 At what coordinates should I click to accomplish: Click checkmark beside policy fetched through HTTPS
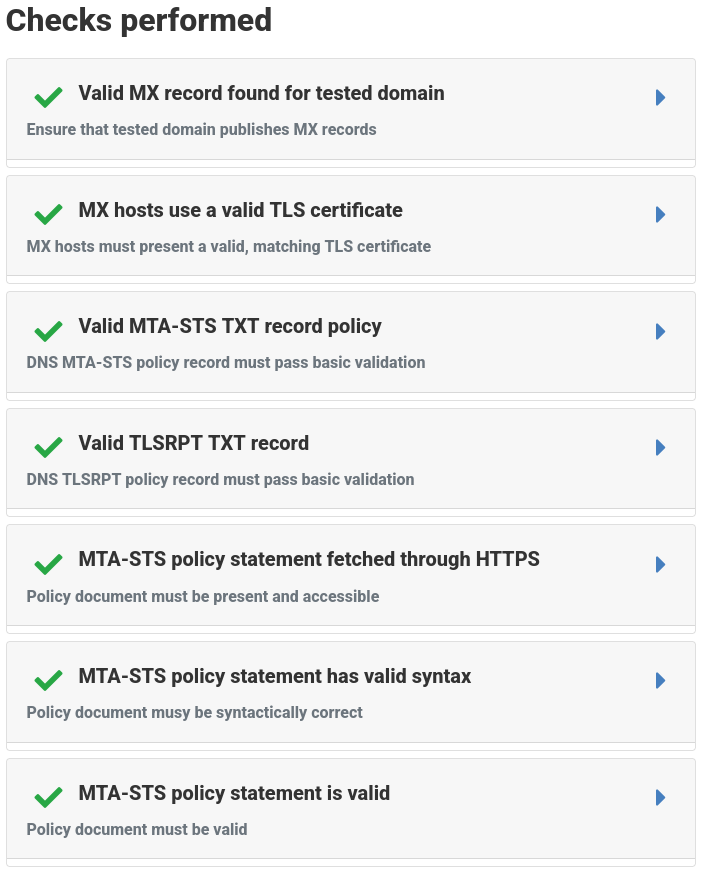48,564
